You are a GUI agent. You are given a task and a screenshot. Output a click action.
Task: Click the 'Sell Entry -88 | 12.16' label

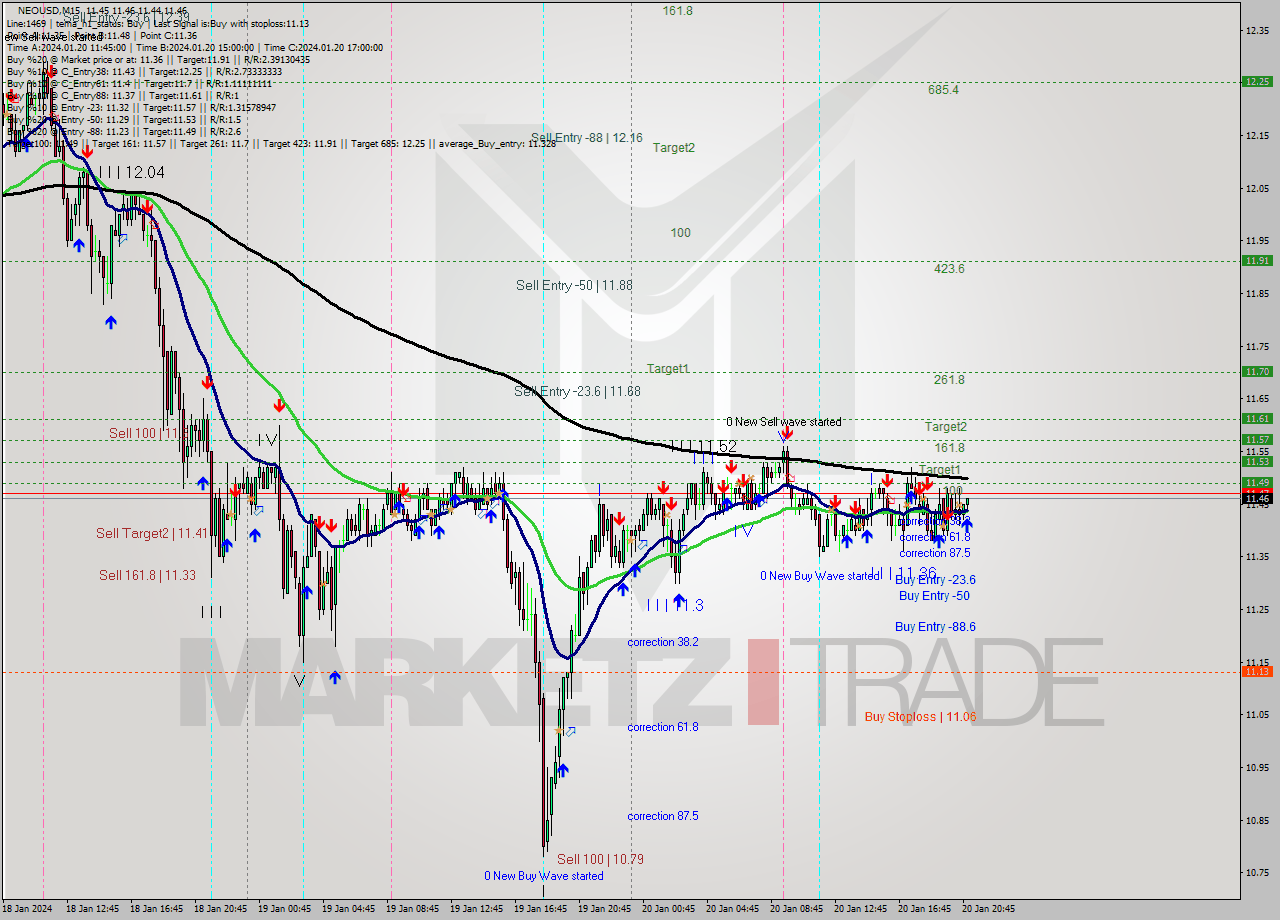(x=587, y=138)
